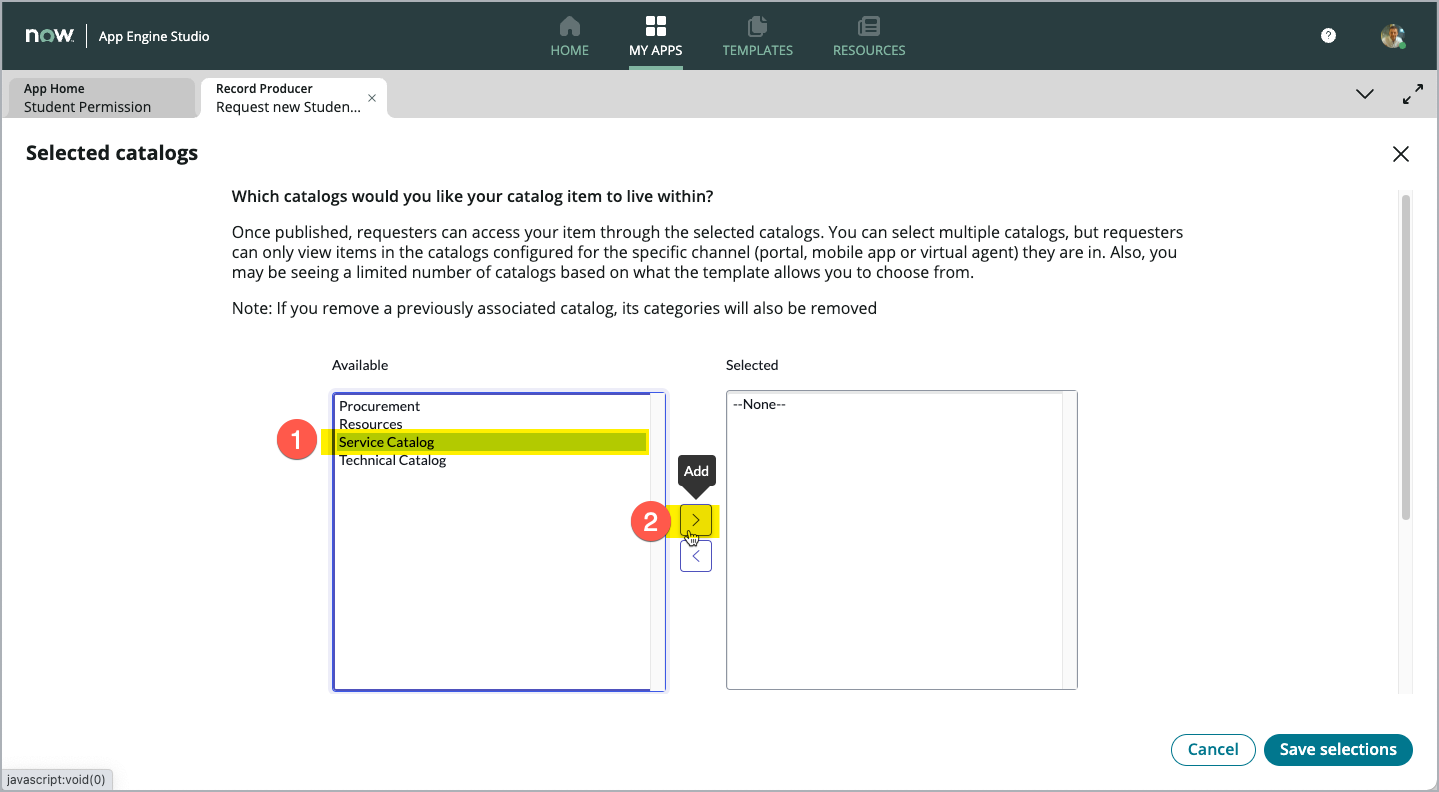
Task: Click the ServiceNow logo
Action: point(49,36)
